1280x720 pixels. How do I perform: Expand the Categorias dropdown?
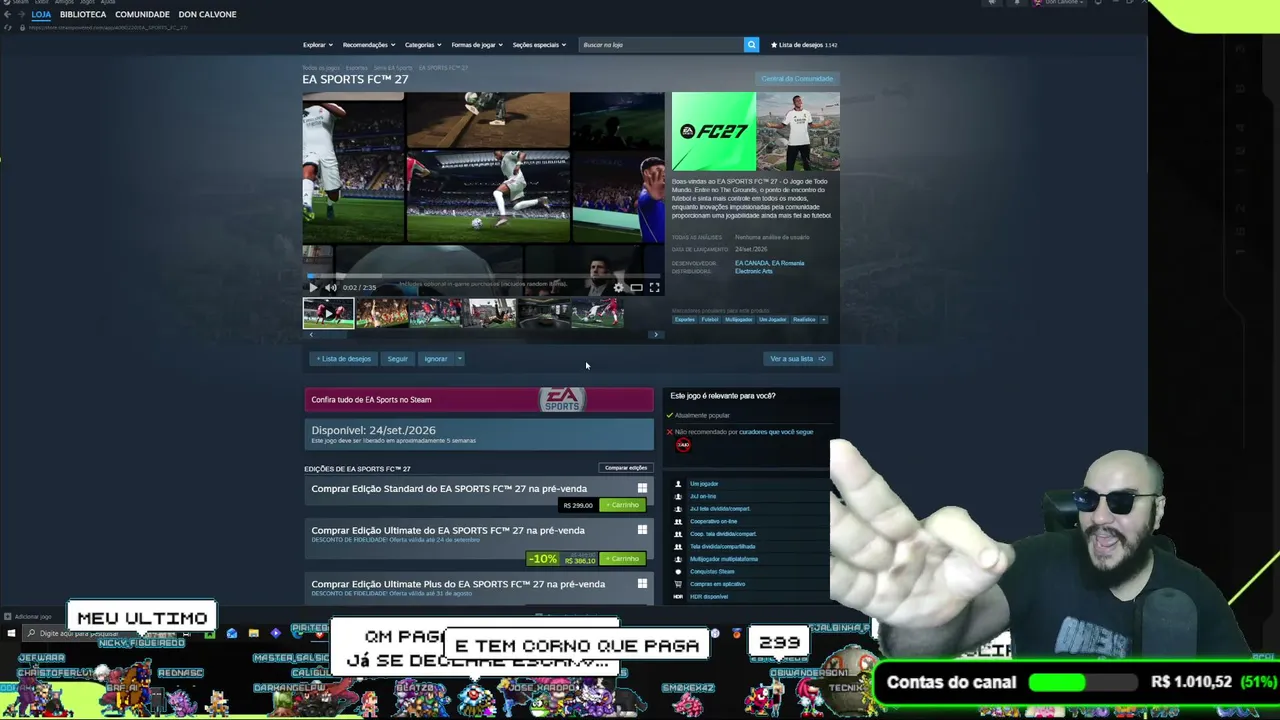click(x=423, y=45)
